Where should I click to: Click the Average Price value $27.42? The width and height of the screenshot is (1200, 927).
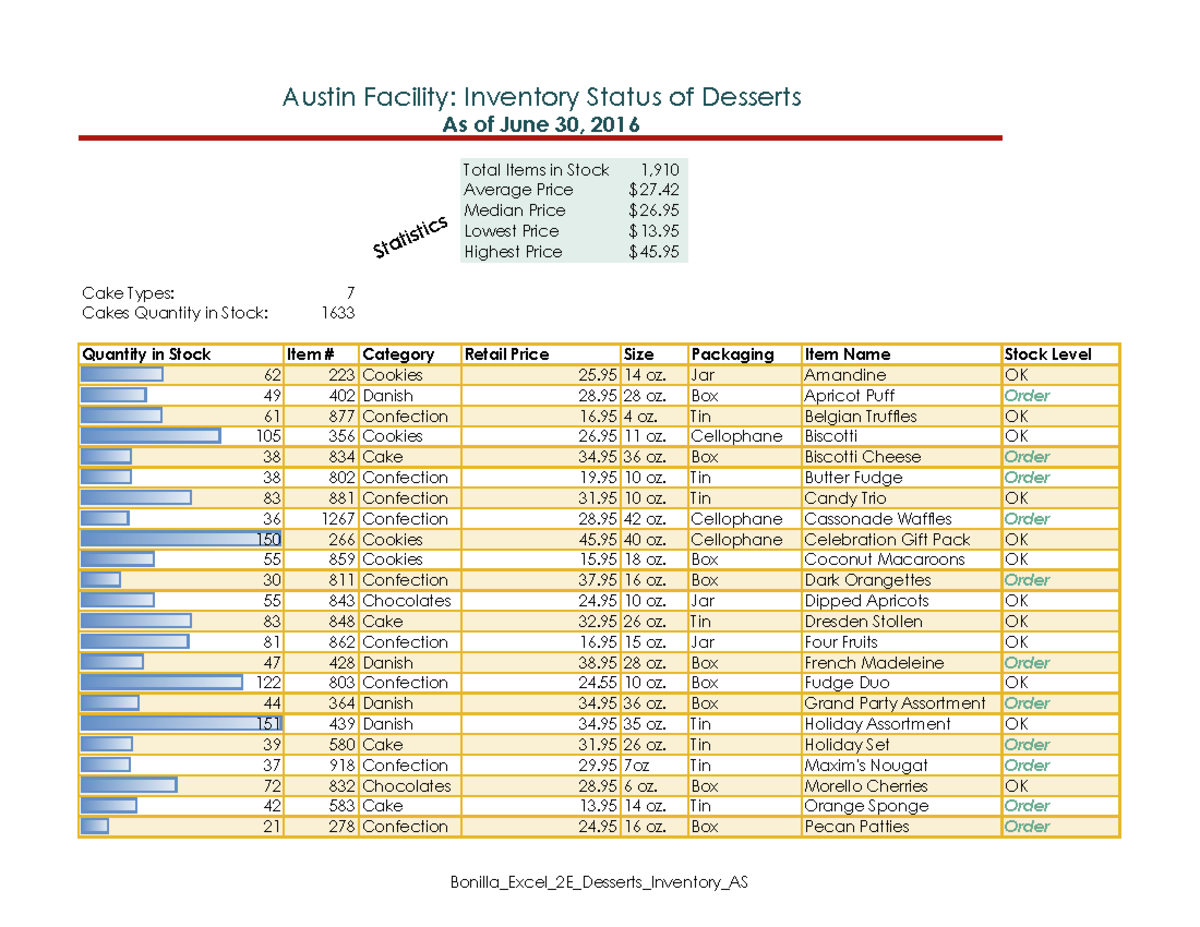651,190
